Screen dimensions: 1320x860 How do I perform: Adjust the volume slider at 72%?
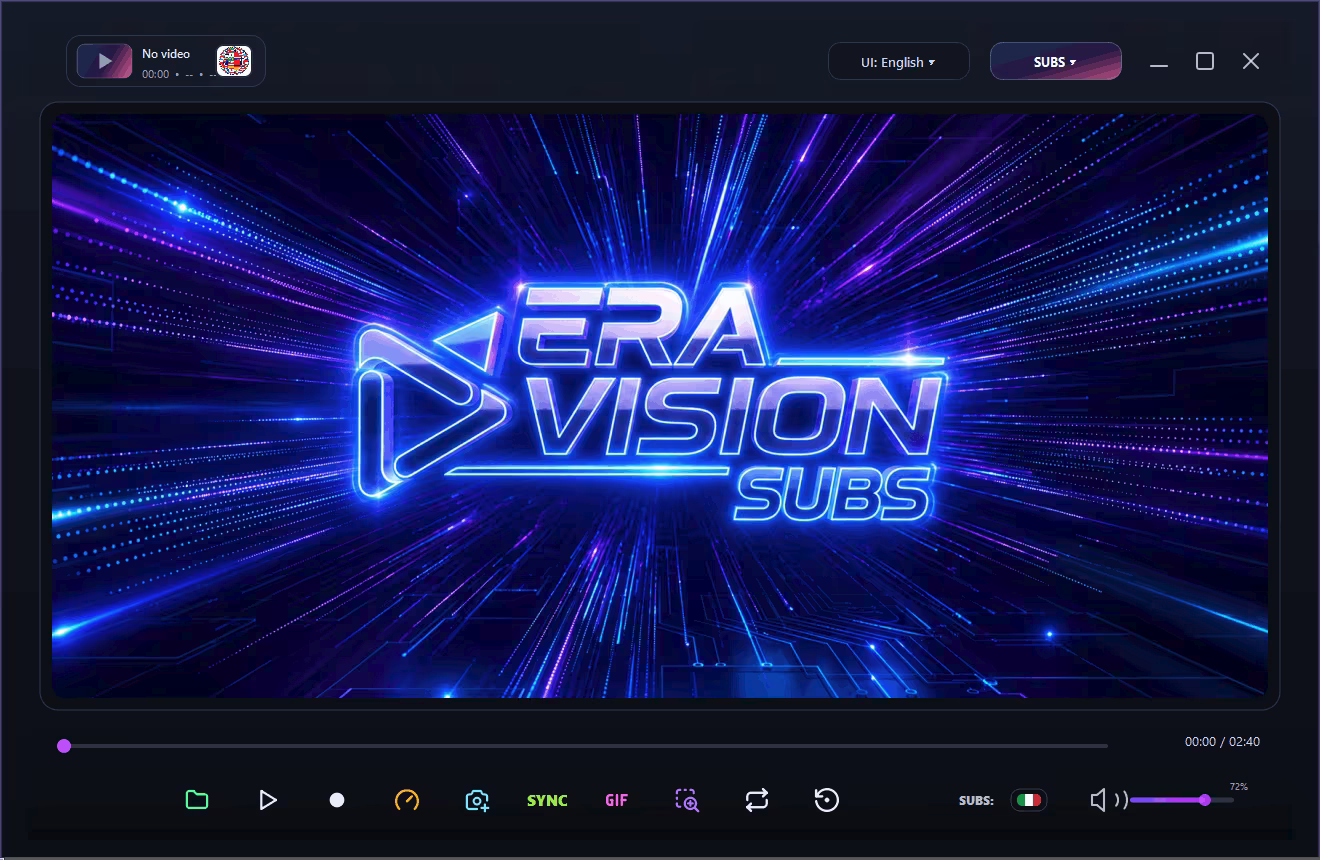pos(1181,800)
